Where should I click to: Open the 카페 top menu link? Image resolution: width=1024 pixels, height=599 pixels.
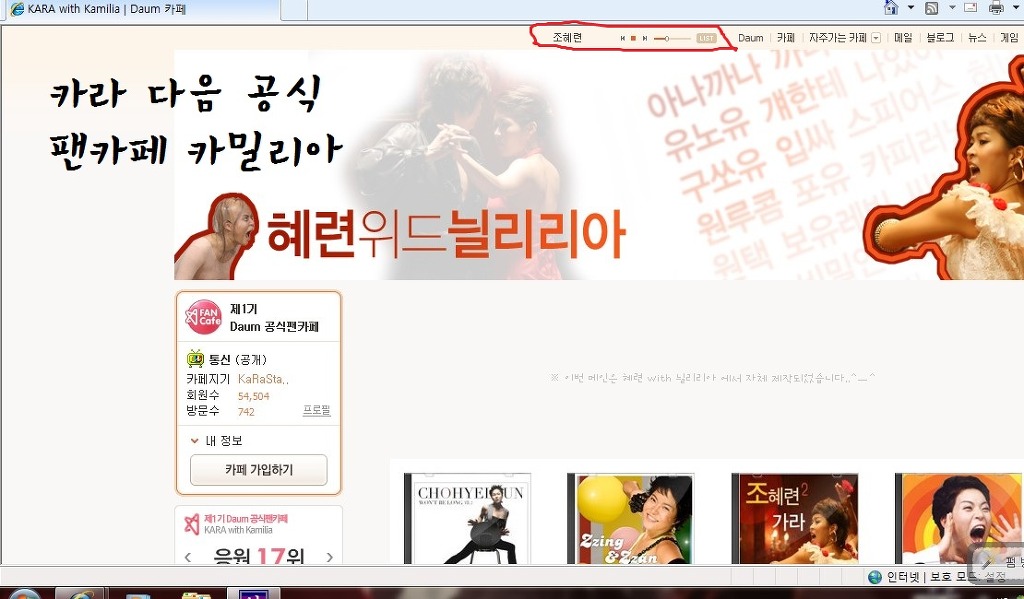point(786,38)
